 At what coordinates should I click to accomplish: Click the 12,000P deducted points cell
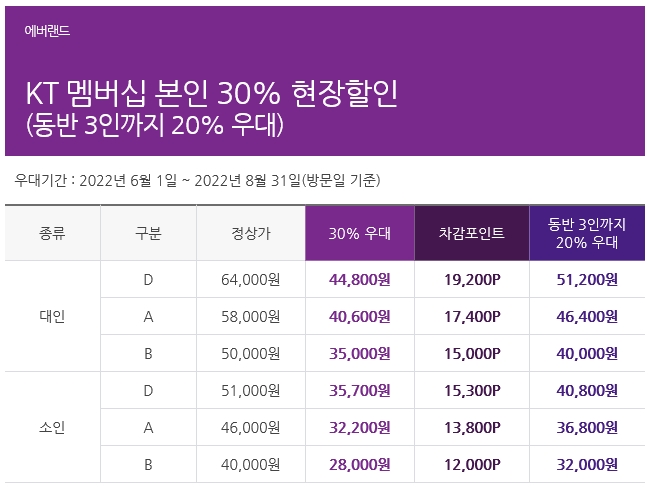(x=472, y=465)
